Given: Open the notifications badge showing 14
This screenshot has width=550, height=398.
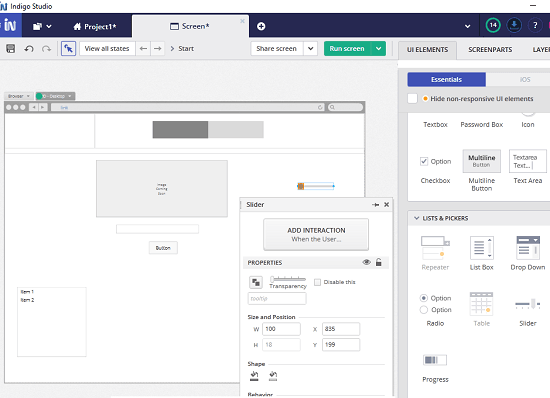Looking at the screenshot, I should click(x=493, y=25).
